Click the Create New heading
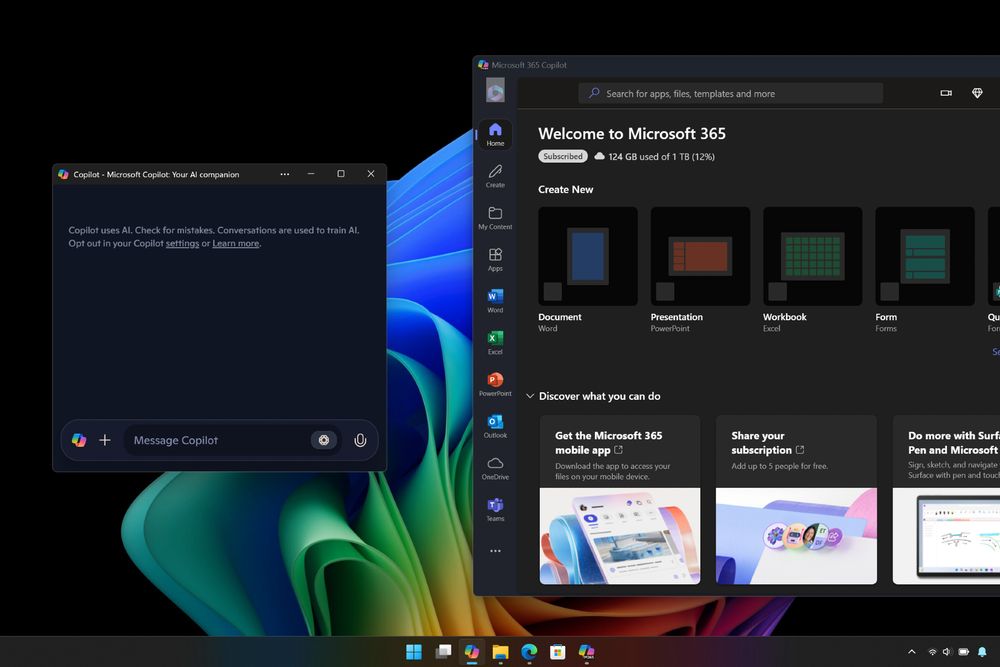 click(565, 189)
